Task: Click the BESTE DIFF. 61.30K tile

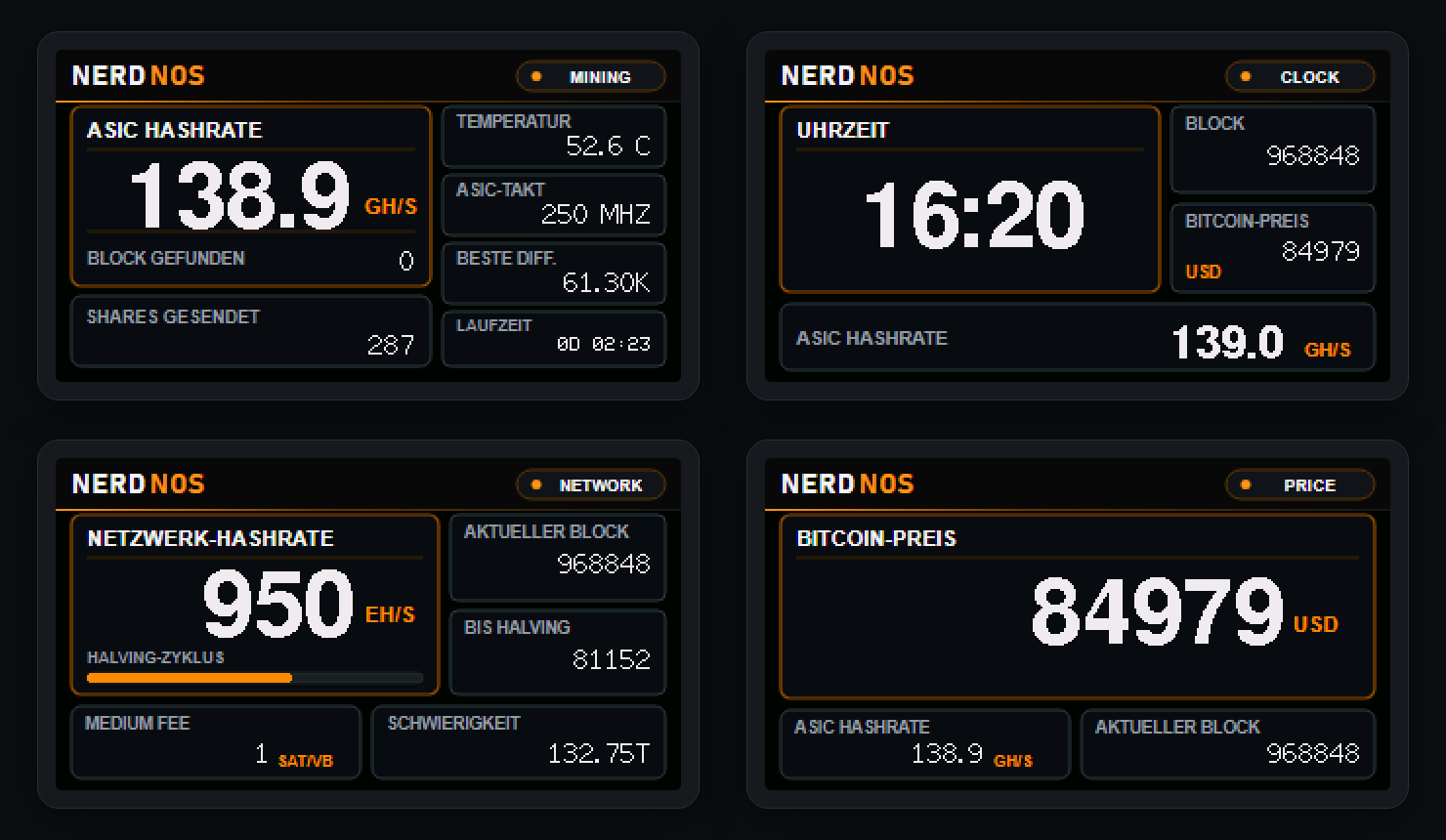Action: [554, 273]
